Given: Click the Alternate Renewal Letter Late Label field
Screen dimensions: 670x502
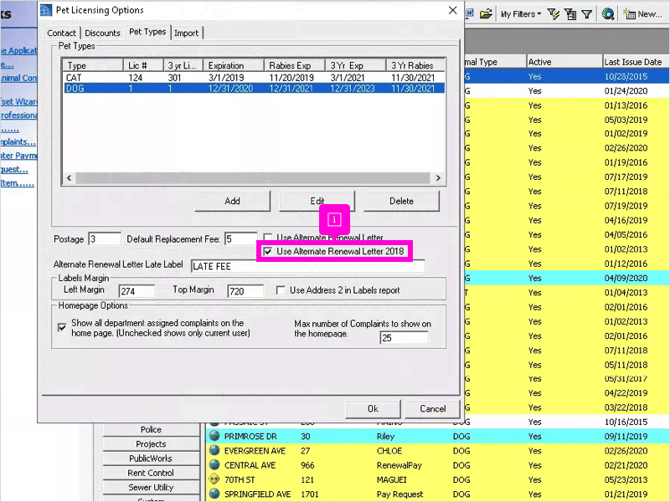Looking at the screenshot, I should [308, 266].
